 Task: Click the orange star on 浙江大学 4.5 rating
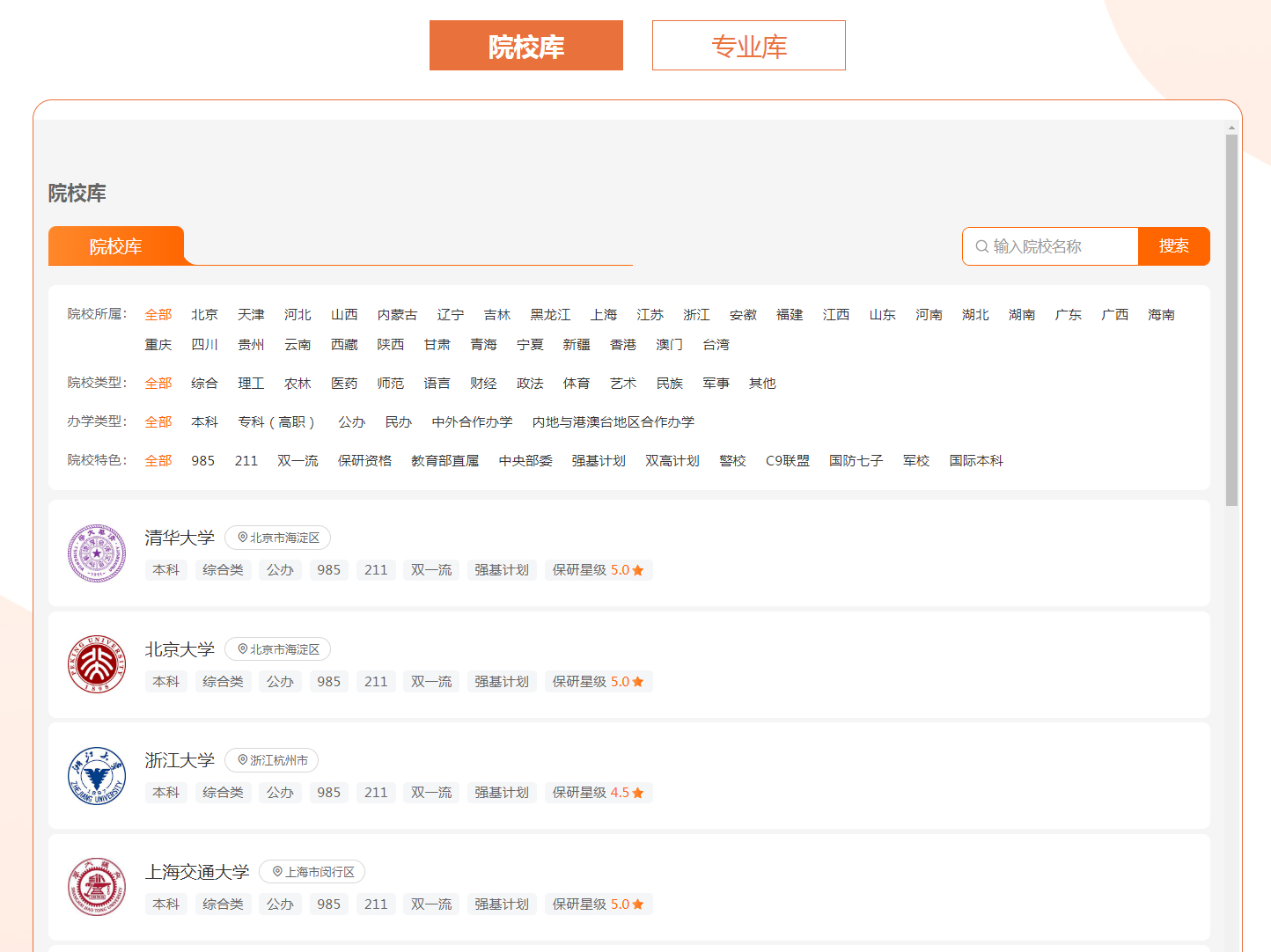point(638,793)
